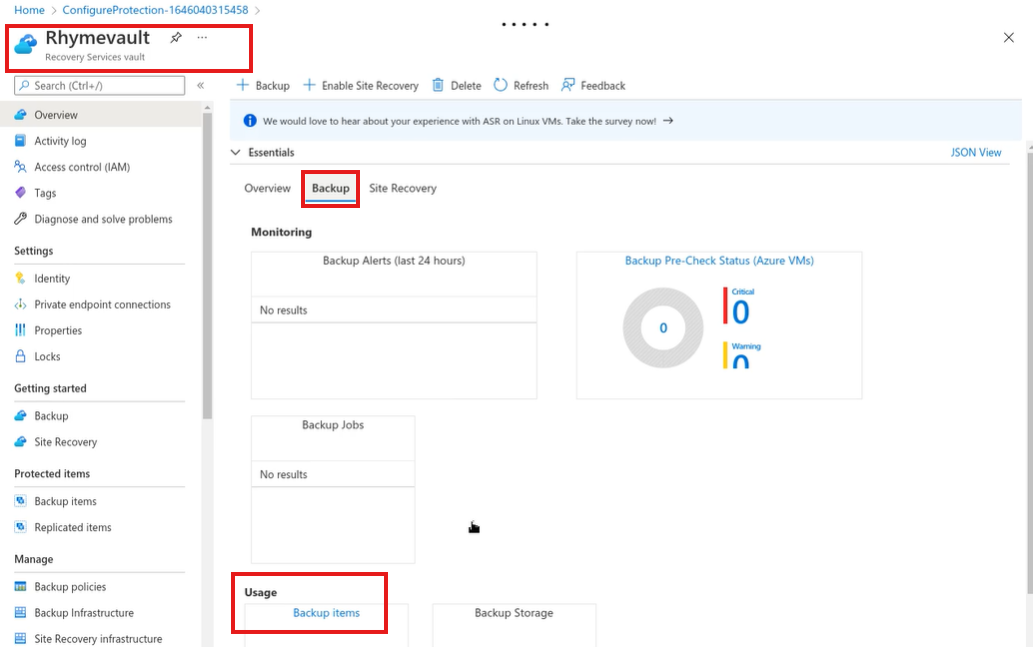
Task: Open the ConfigureProtection-1646040315458 breadcrumb link
Action: [155, 10]
